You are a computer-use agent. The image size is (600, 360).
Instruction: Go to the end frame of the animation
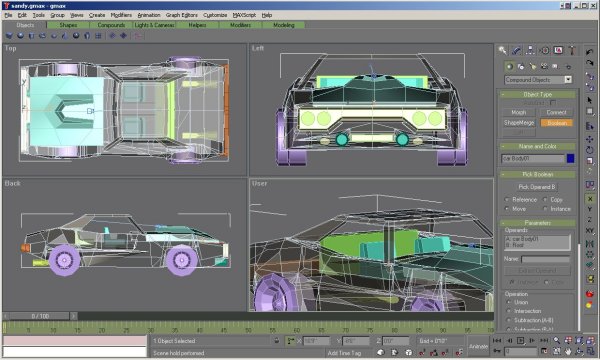tap(544, 340)
